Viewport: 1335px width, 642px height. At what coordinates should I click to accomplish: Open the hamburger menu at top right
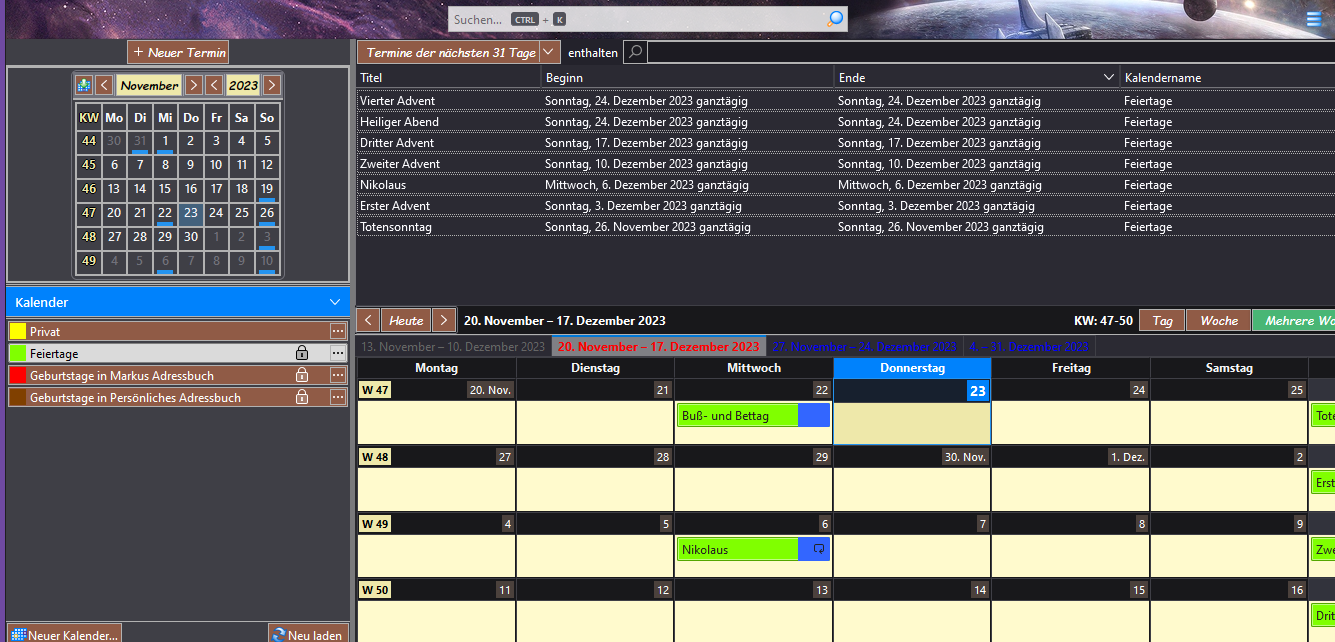[x=1314, y=18]
